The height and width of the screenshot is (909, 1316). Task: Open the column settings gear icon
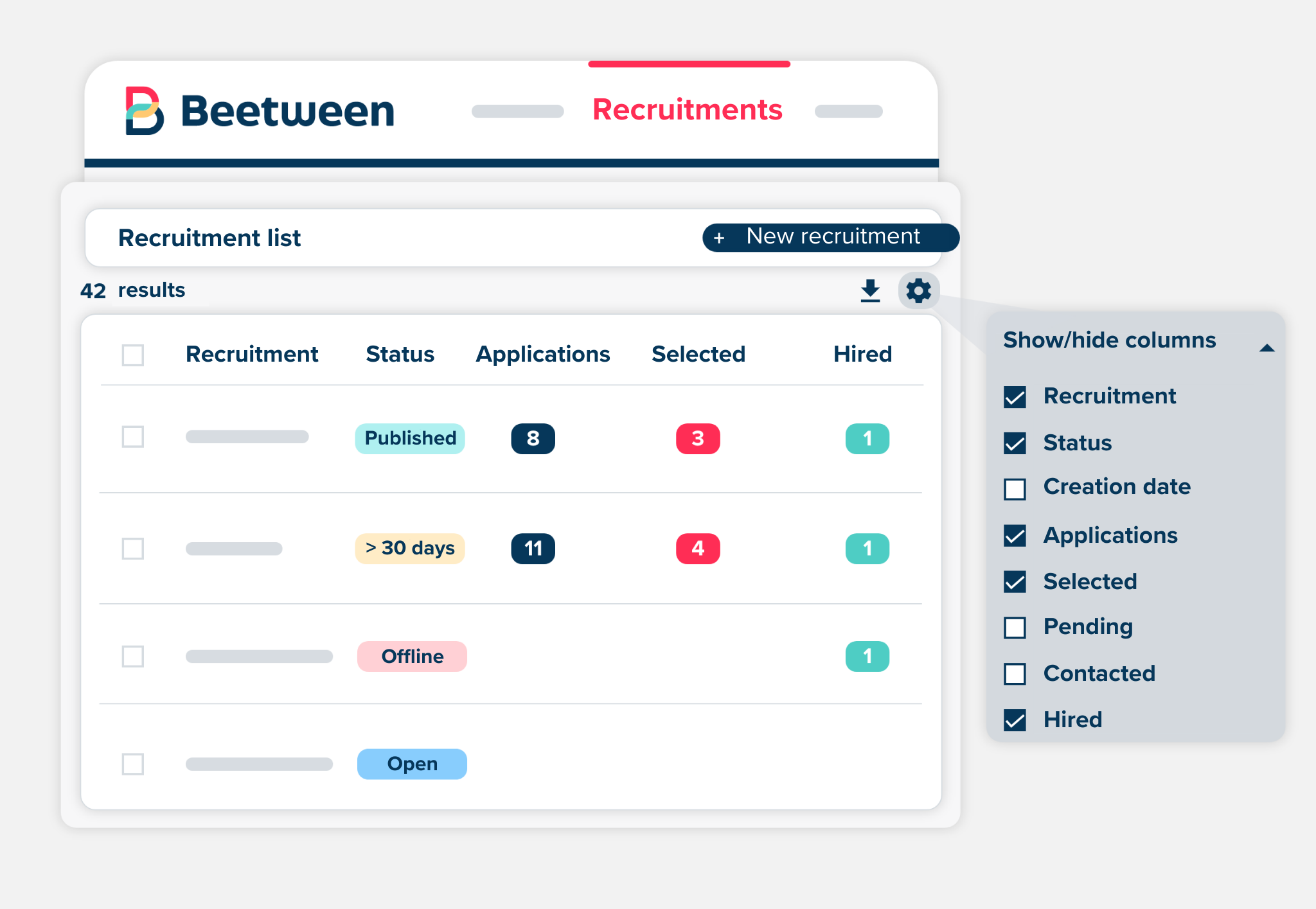pos(918,290)
